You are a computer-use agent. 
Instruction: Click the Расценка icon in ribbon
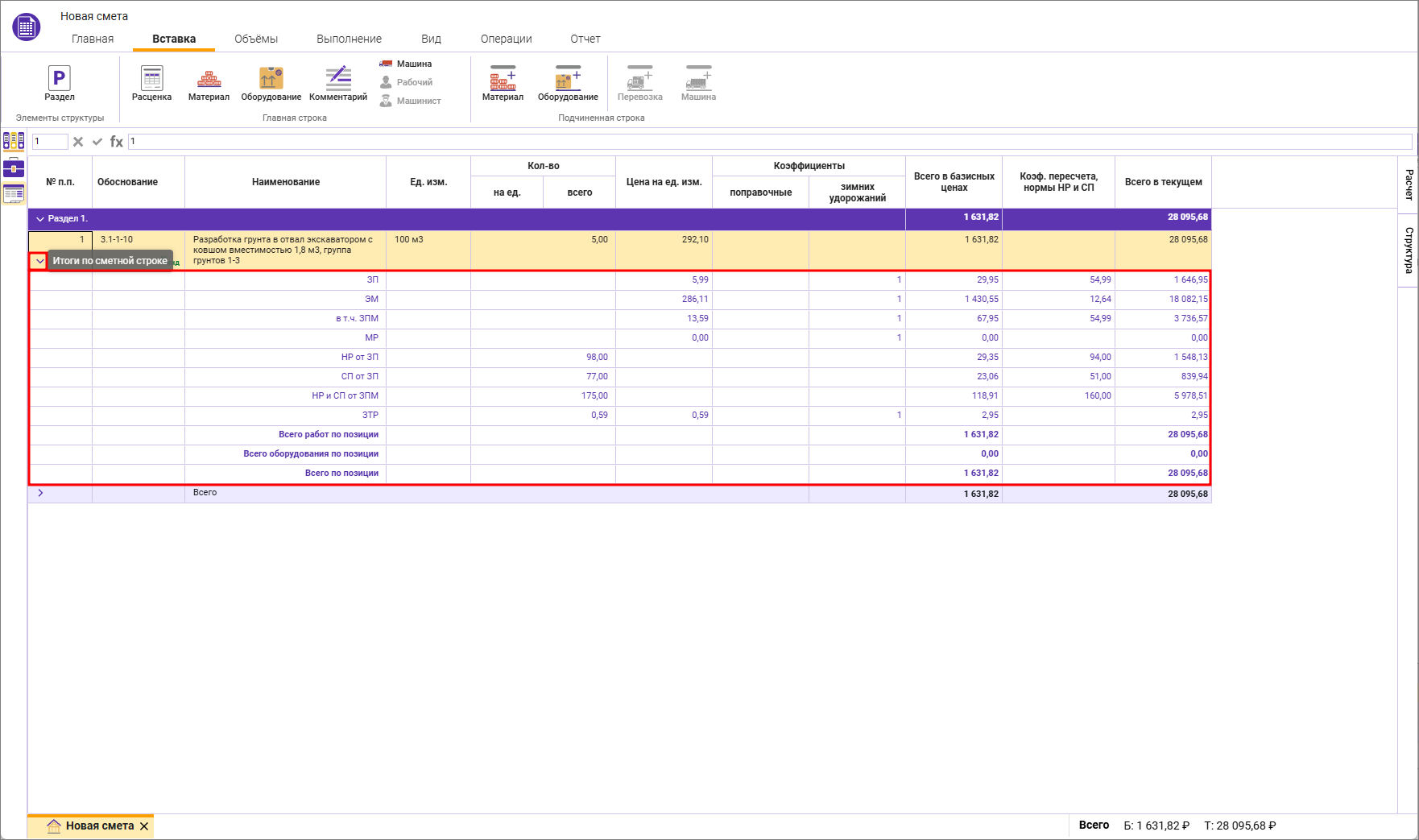tap(151, 83)
